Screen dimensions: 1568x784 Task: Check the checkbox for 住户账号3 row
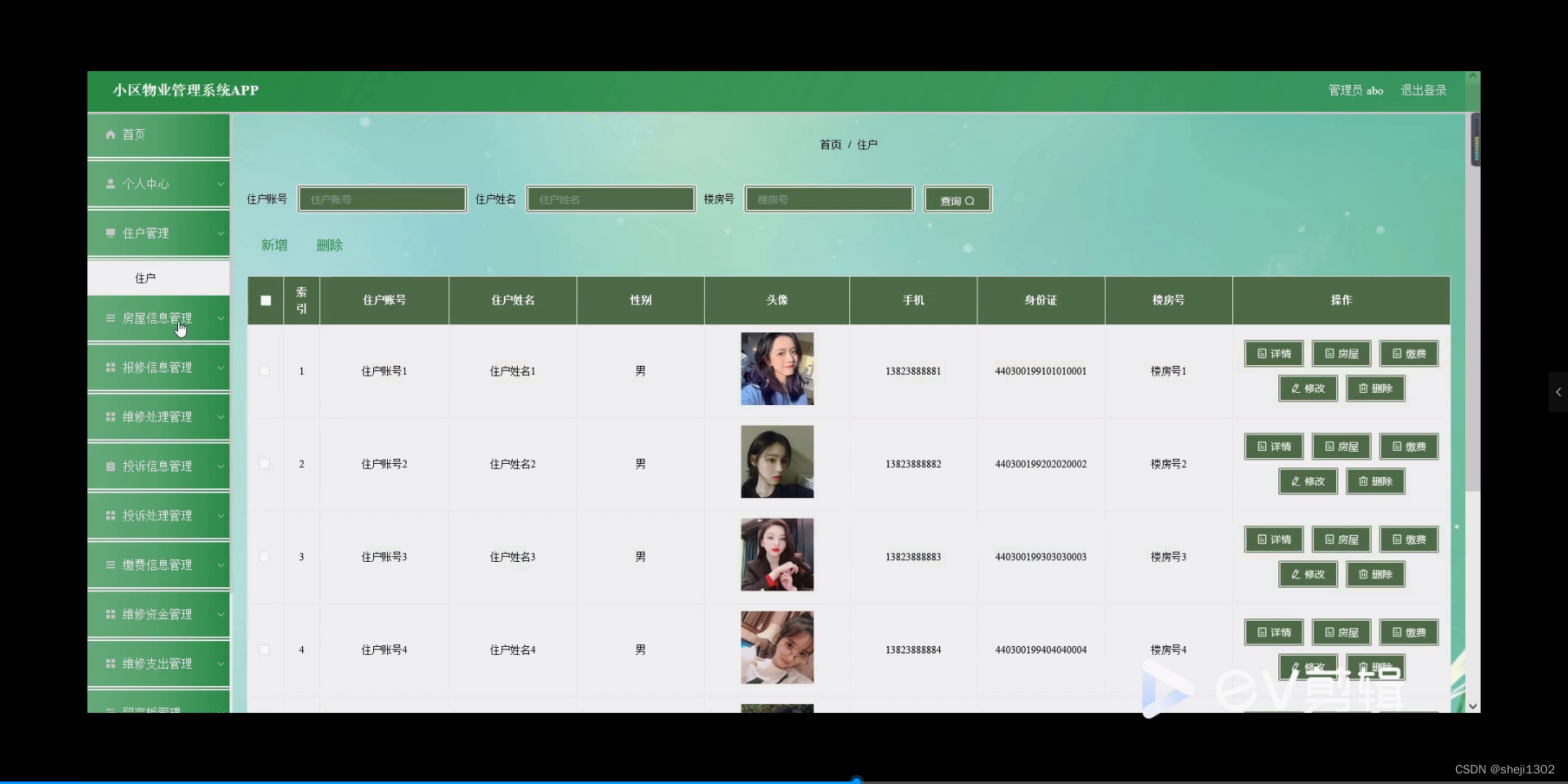point(265,557)
